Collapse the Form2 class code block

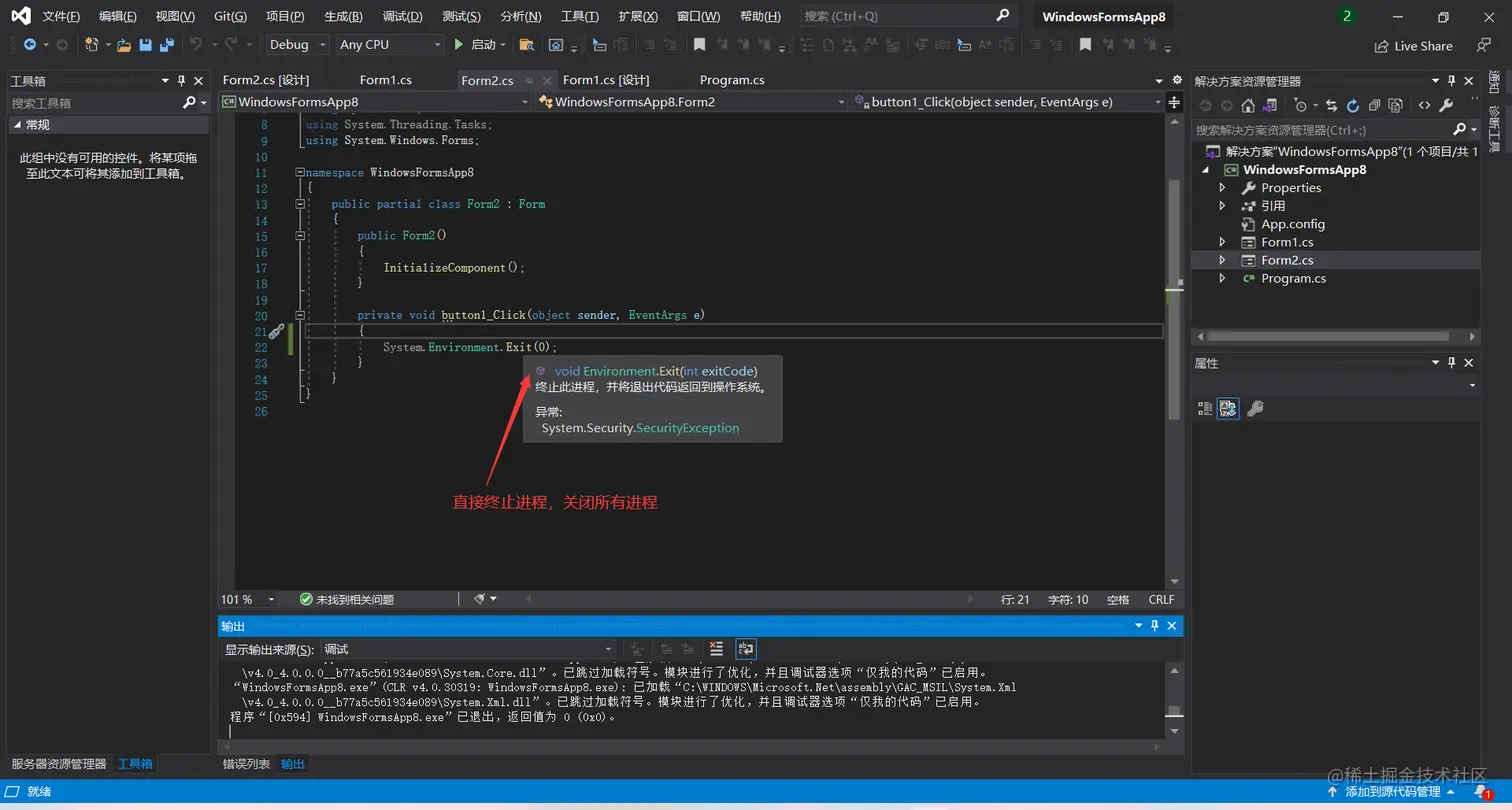pos(300,204)
